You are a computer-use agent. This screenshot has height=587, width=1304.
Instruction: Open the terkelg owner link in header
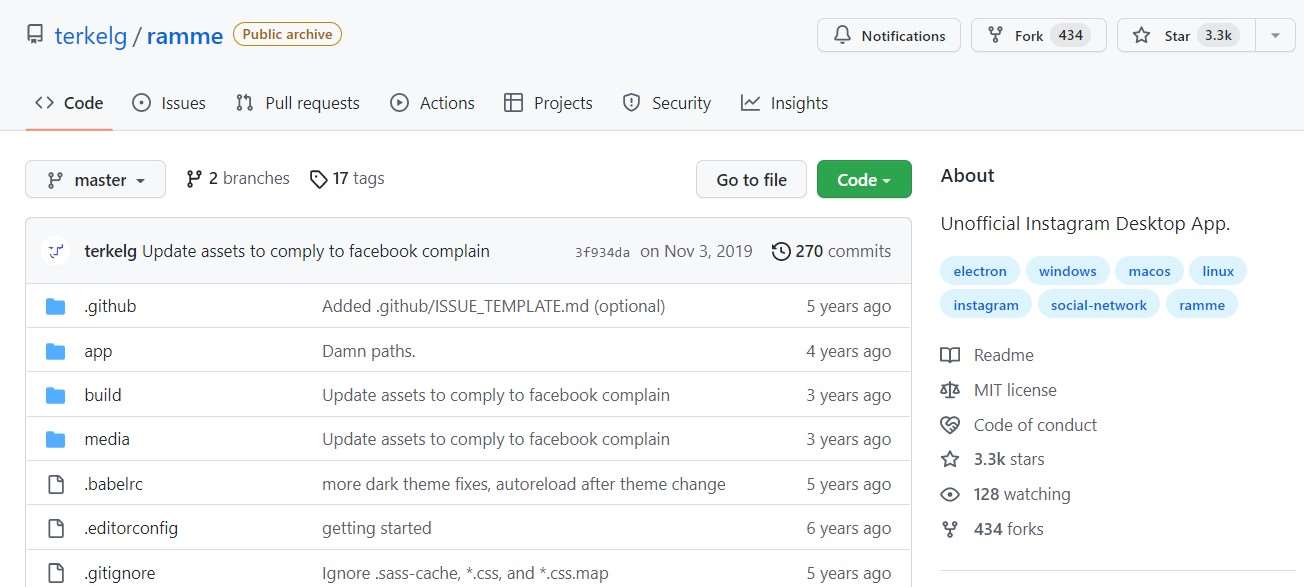(92, 36)
